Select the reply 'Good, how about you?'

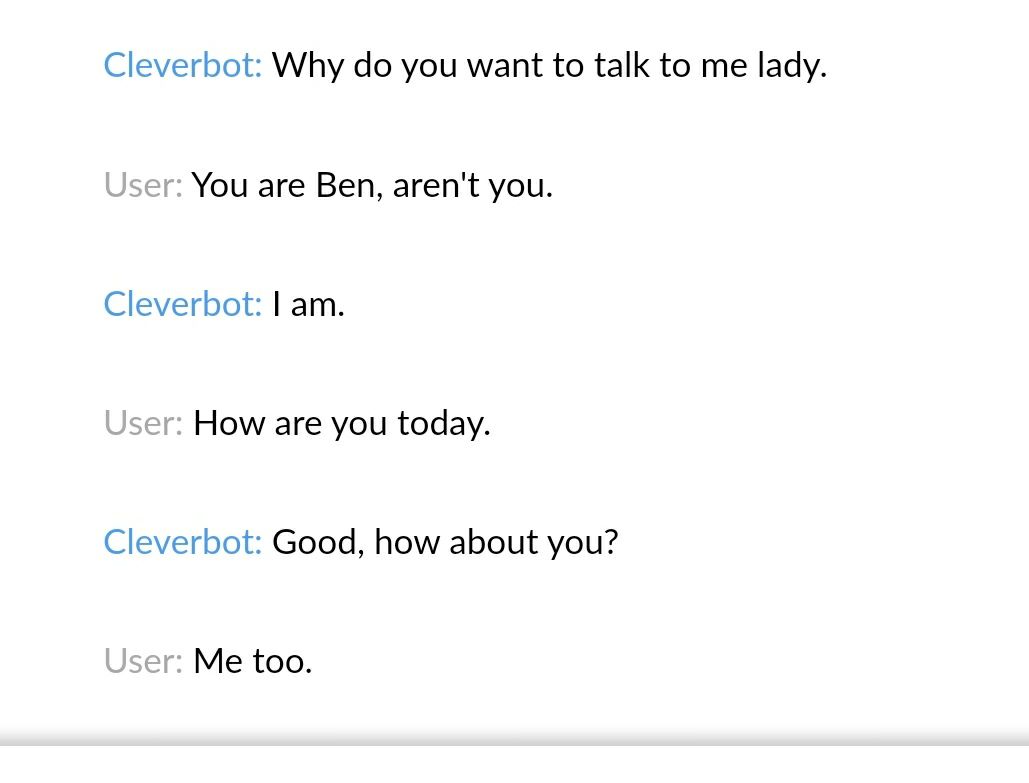445,543
